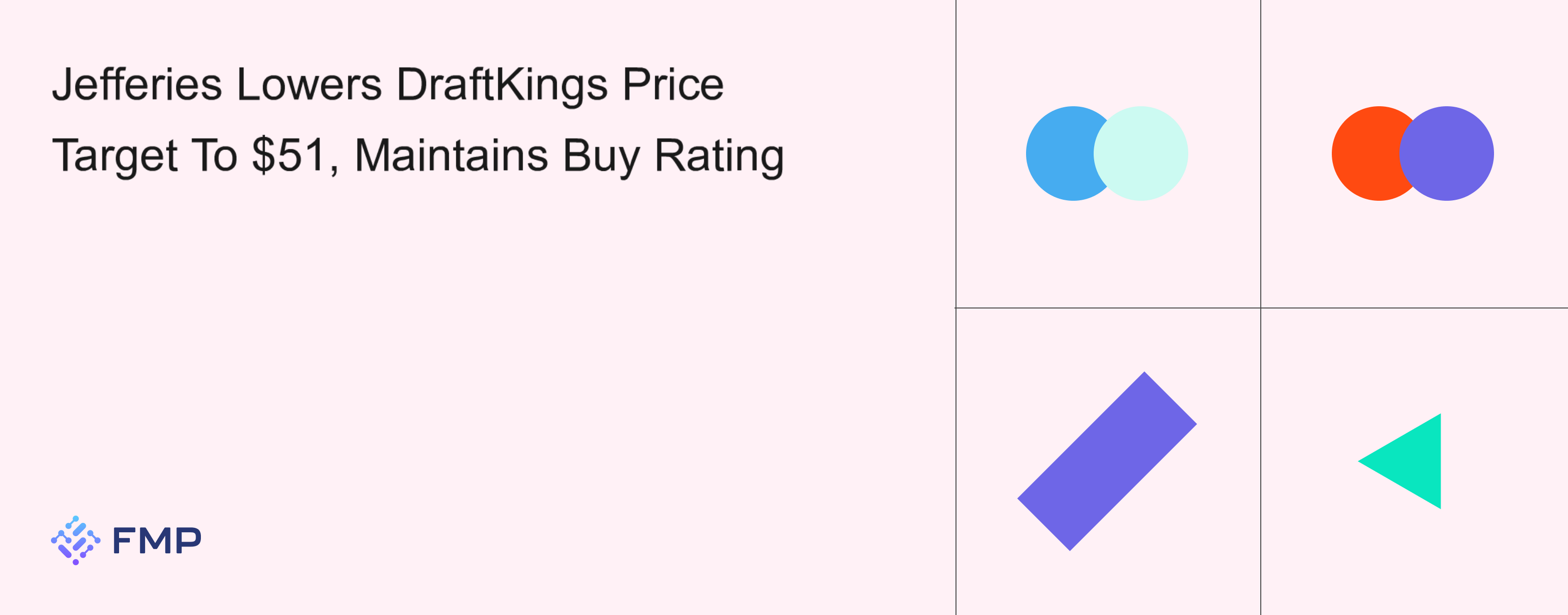
Task: Click the word "Lowers" in the headline
Action: pos(309,85)
